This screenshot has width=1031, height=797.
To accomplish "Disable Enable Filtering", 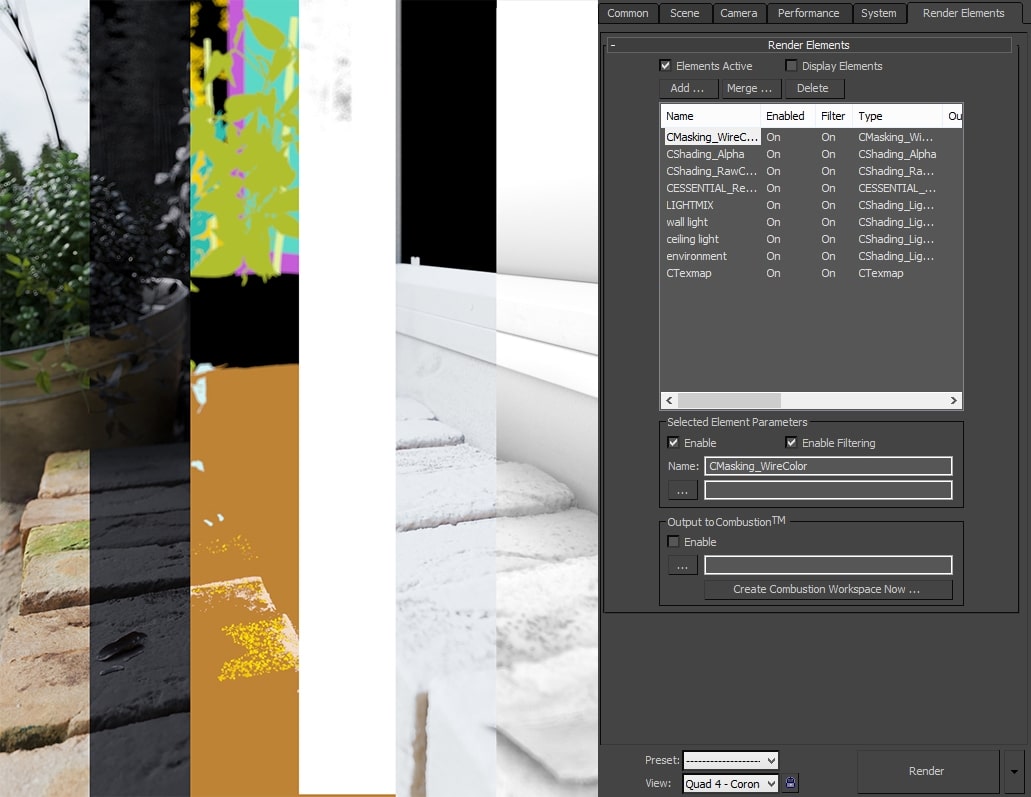I will tap(791, 442).
